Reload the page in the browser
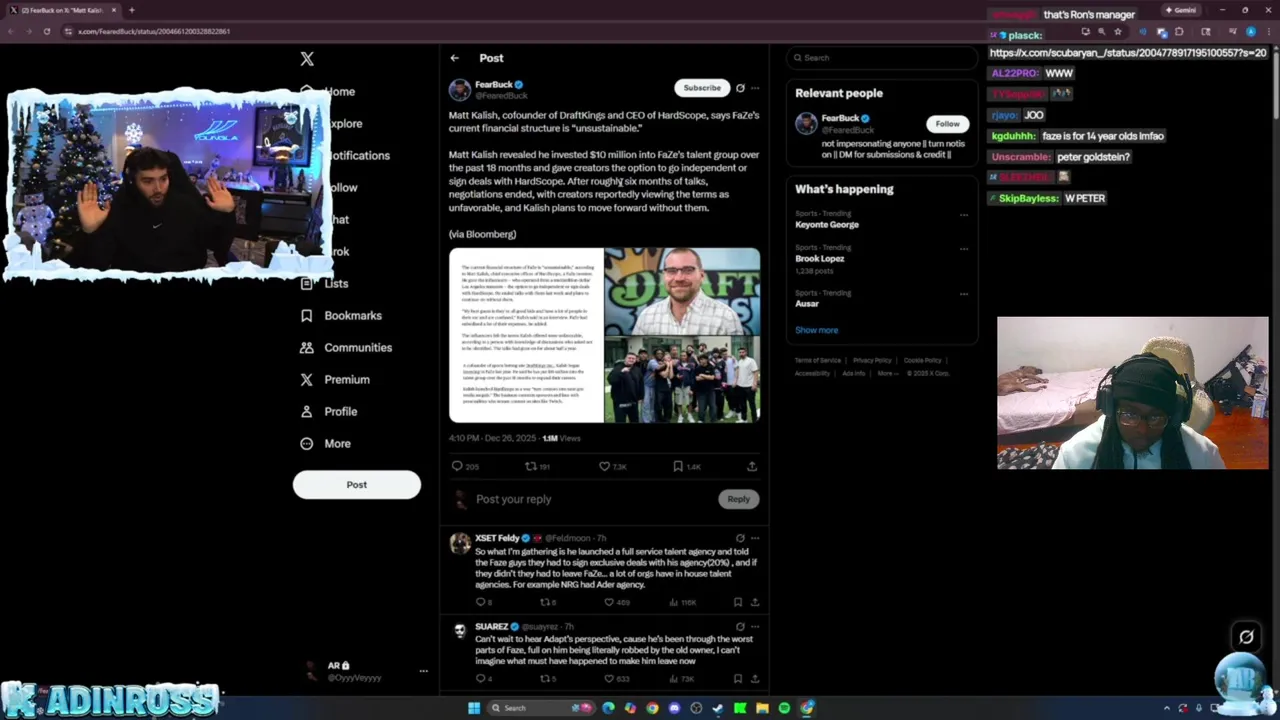This screenshot has width=1280, height=720. tap(46, 31)
